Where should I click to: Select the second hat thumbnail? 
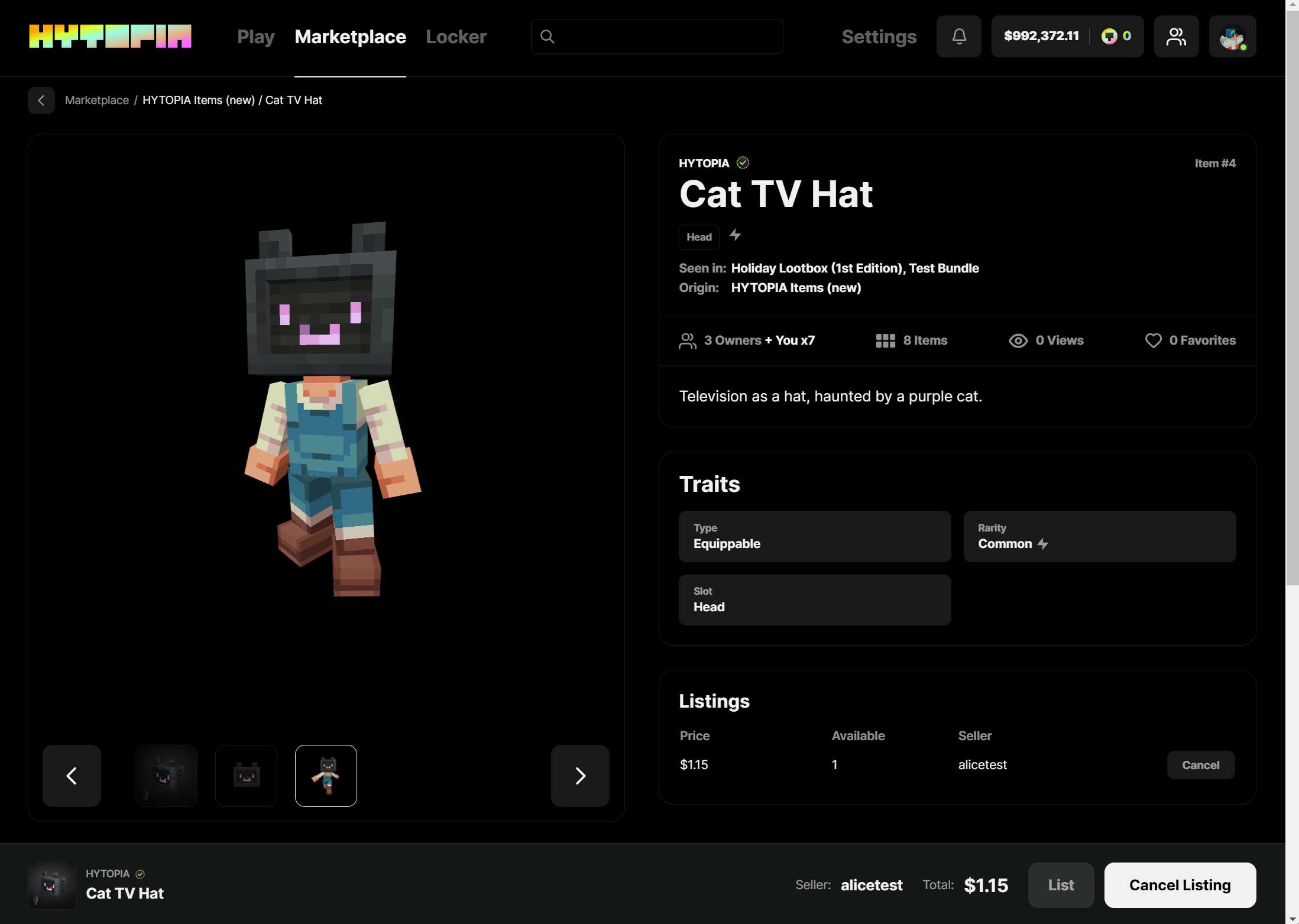tap(247, 776)
